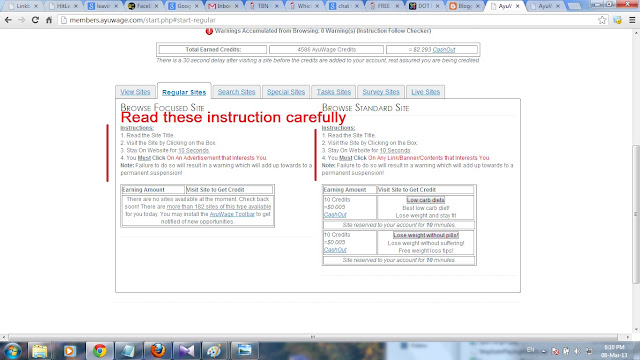640x360 pixels.
Task: Click the 'Browse Focused Site' heading
Action: coord(162,108)
